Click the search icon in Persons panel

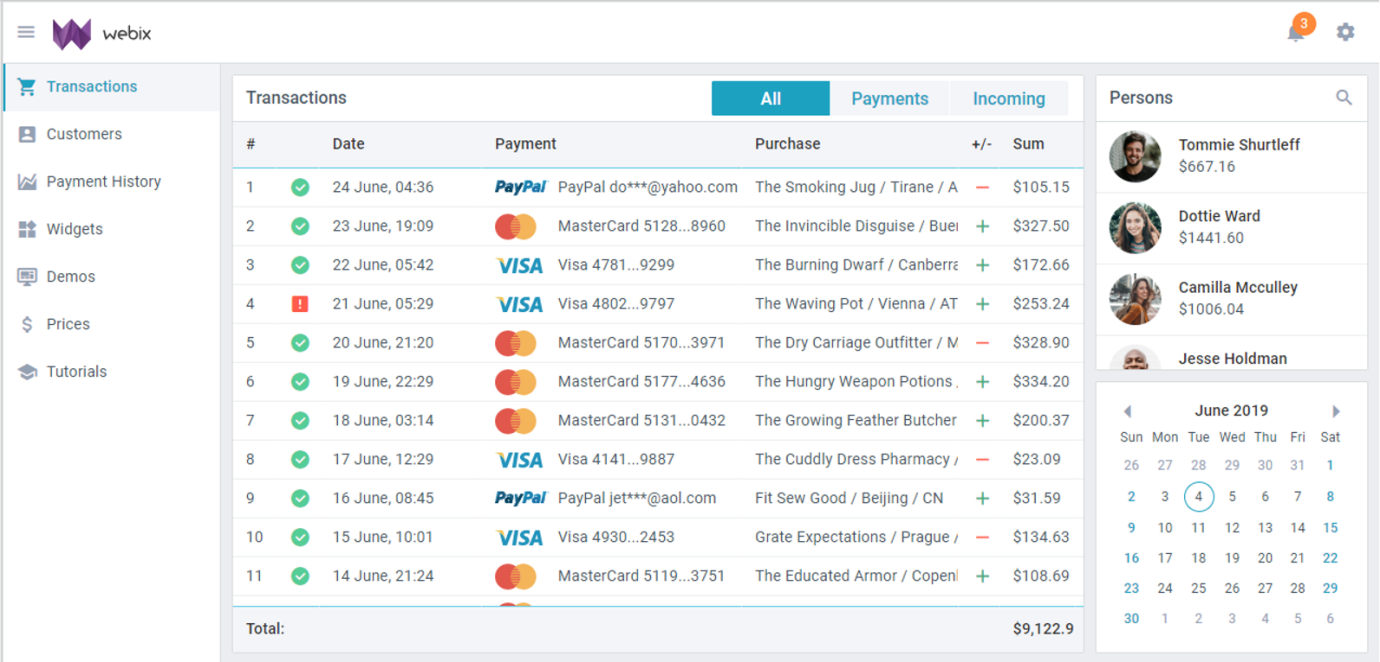tap(1343, 98)
